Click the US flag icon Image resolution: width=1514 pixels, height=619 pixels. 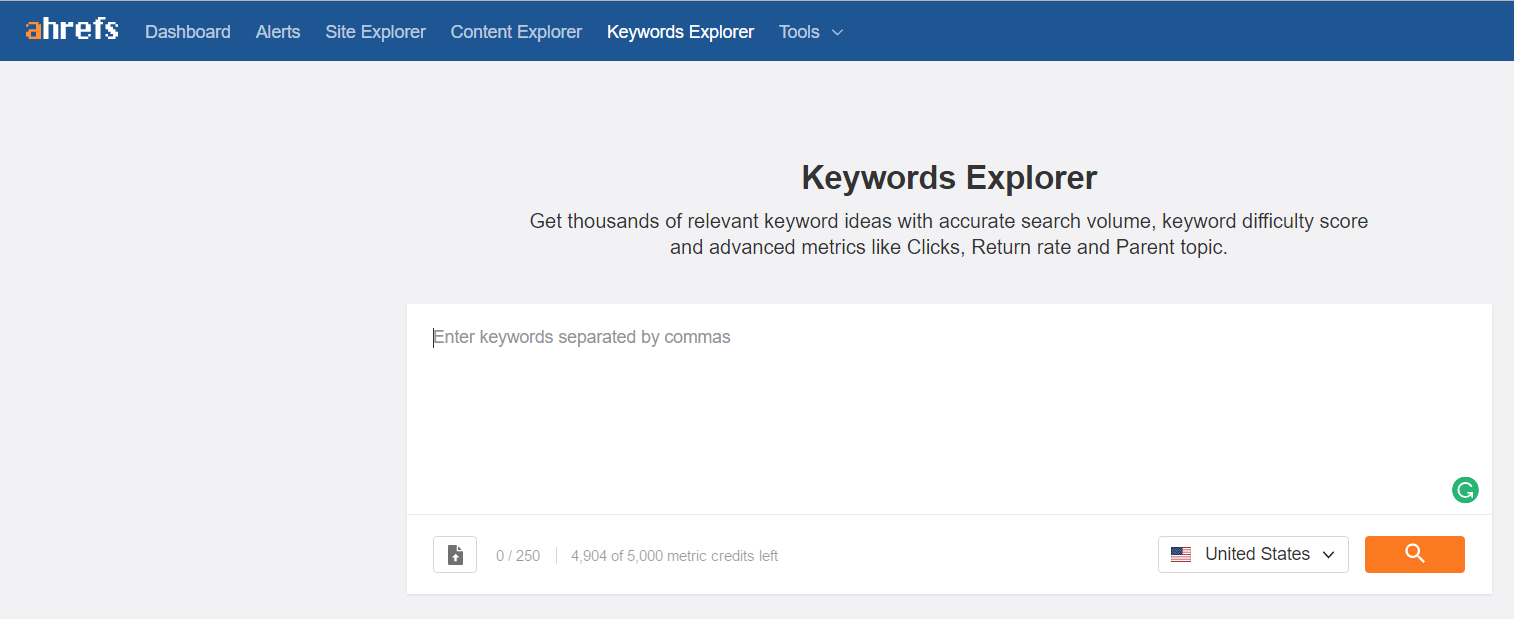coord(1181,555)
